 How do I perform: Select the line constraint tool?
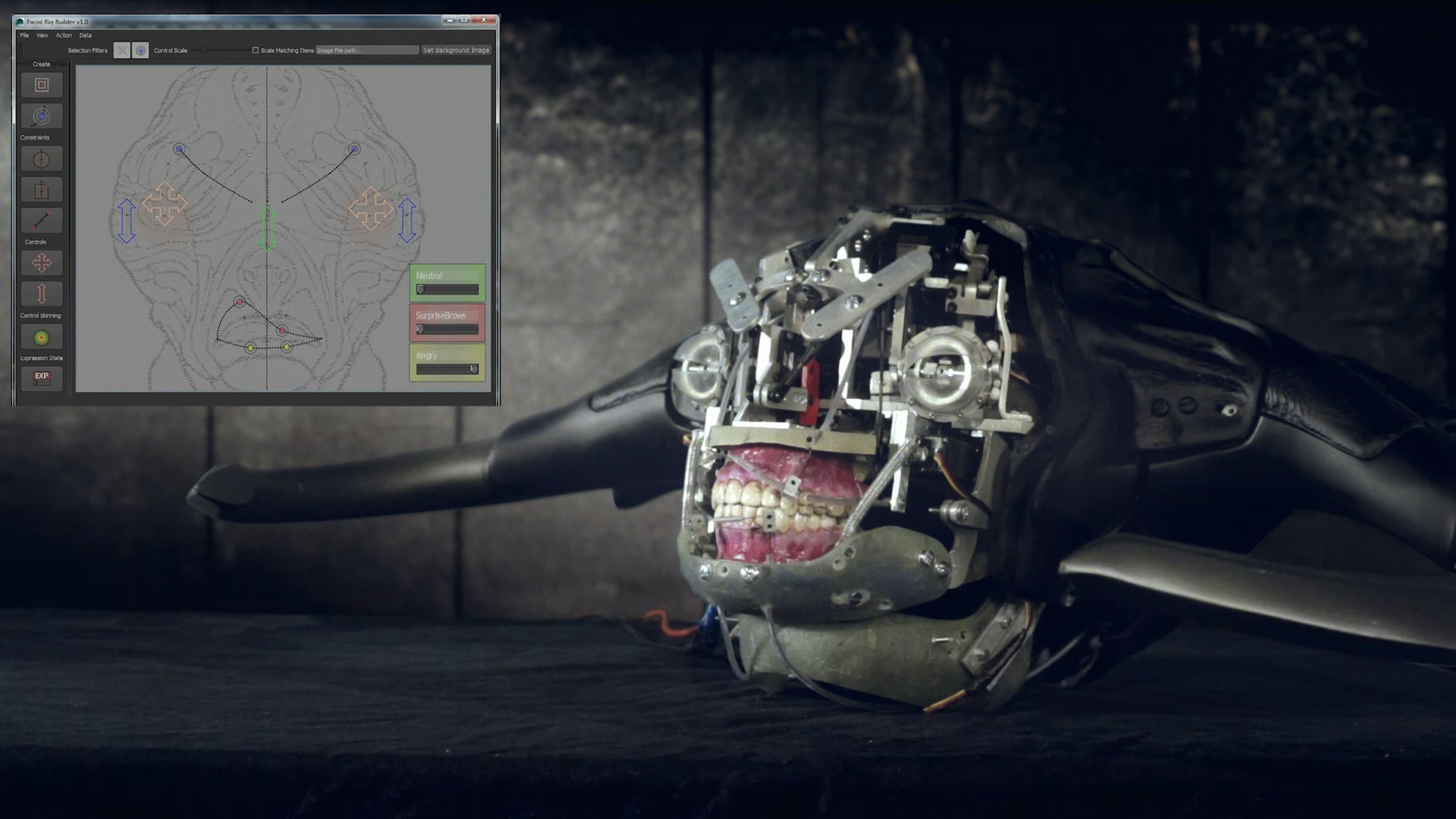tap(41, 221)
